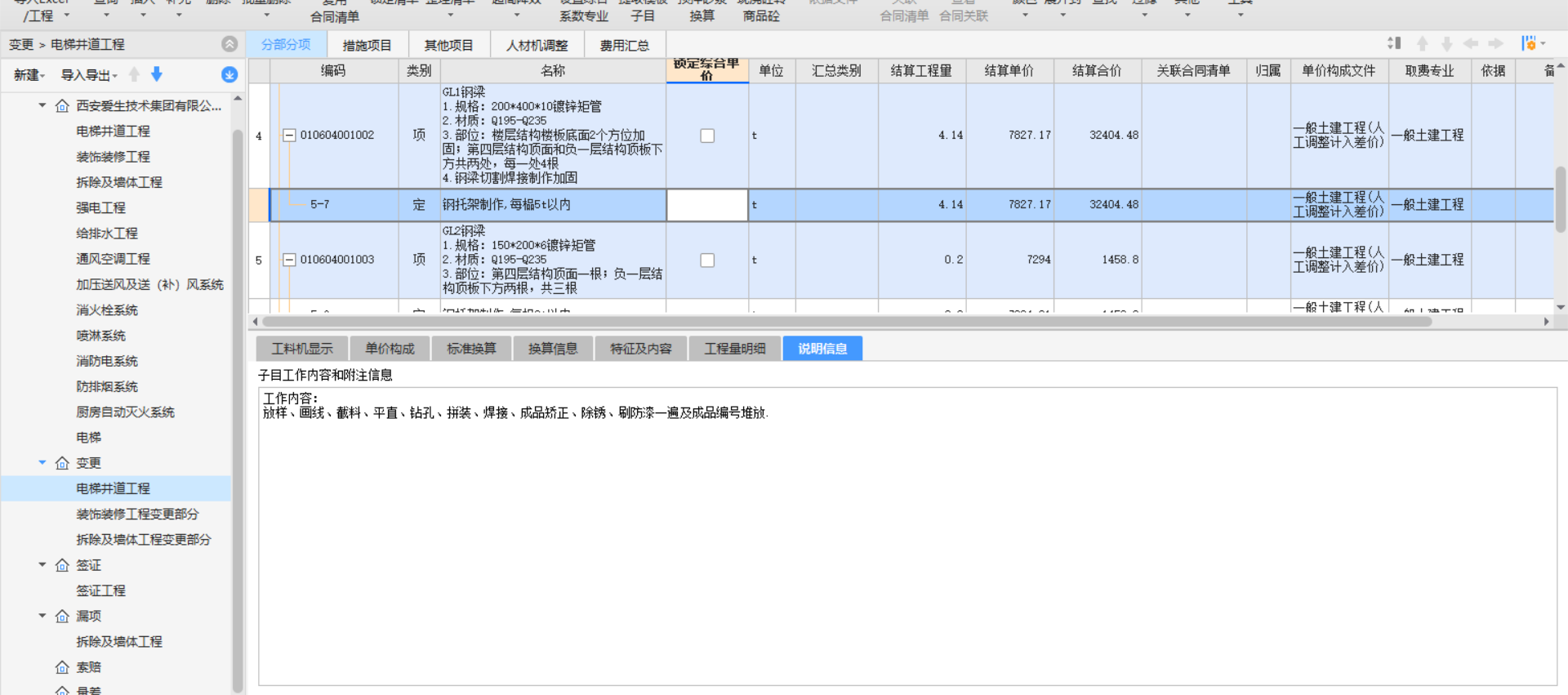1568x695 pixels.
Task: Select 拆除及墙体工程 under 西安爱生 node
Action: (x=119, y=182)
